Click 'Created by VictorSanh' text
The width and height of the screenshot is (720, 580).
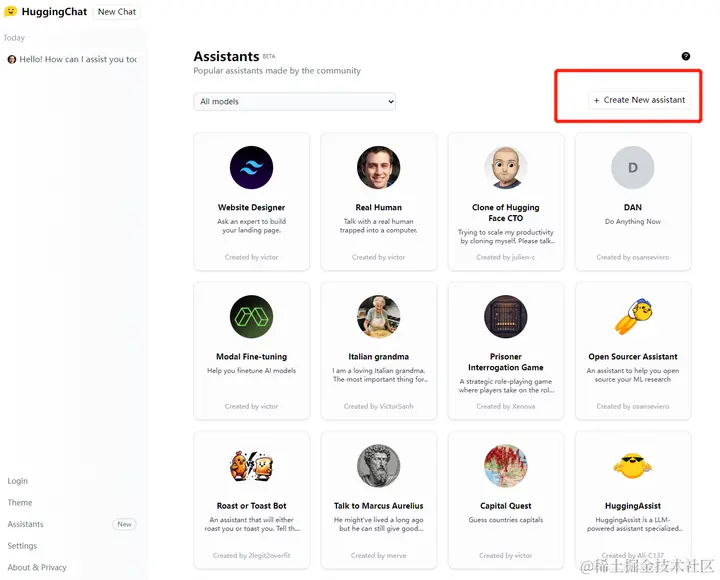point(378,406)
